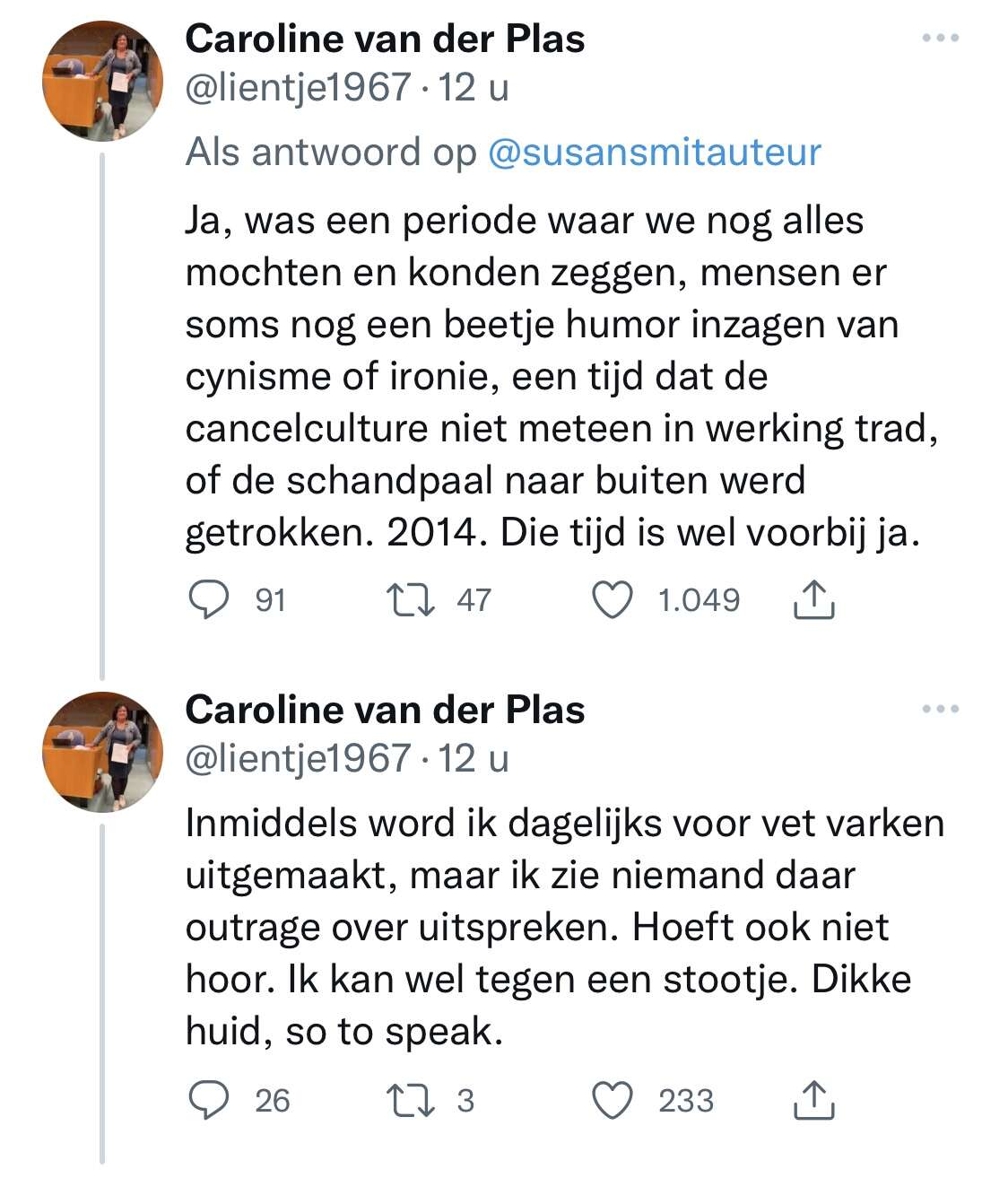
Task: Share the first tweet via share icon
Action: pos(814,599)
